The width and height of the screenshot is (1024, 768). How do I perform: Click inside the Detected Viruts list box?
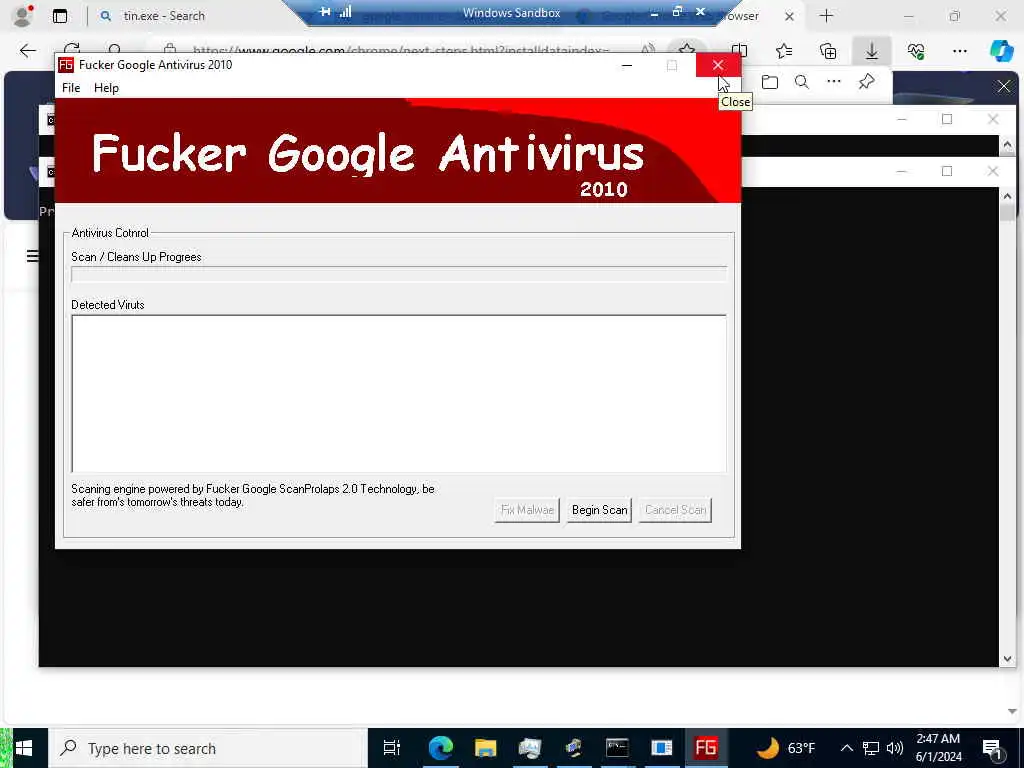pos(399,394)
